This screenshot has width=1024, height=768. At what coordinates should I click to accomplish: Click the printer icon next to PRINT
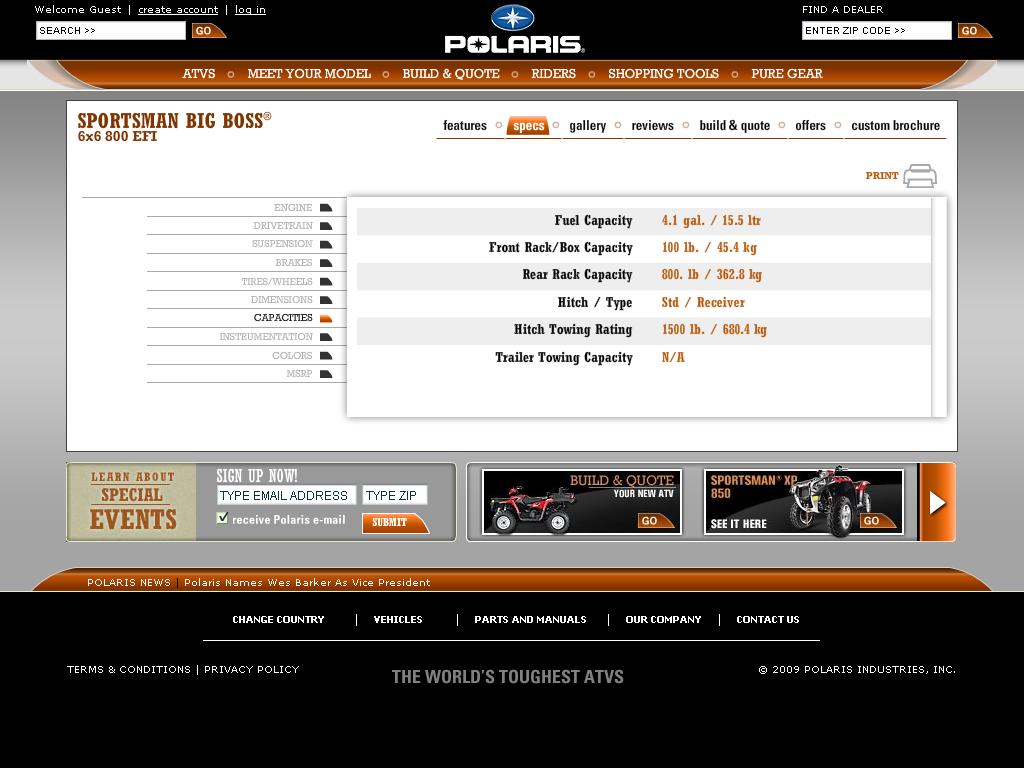coord(920,176)
